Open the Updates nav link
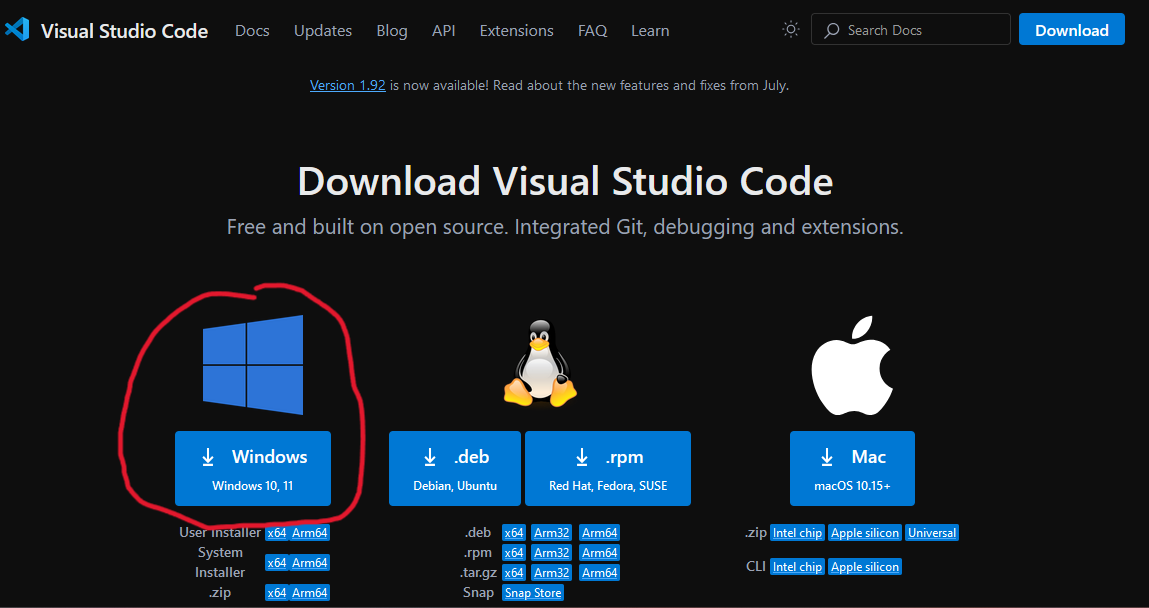This screenshot has width=1149, height=608. 323,31
